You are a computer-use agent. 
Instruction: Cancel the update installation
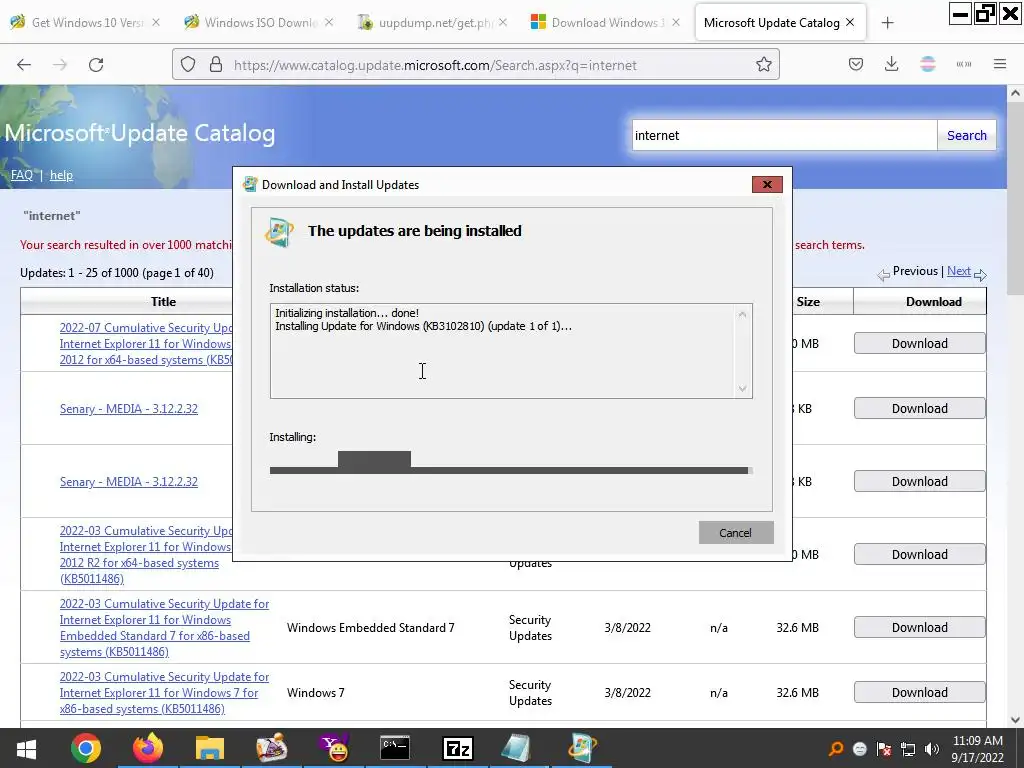pos(736,533)
